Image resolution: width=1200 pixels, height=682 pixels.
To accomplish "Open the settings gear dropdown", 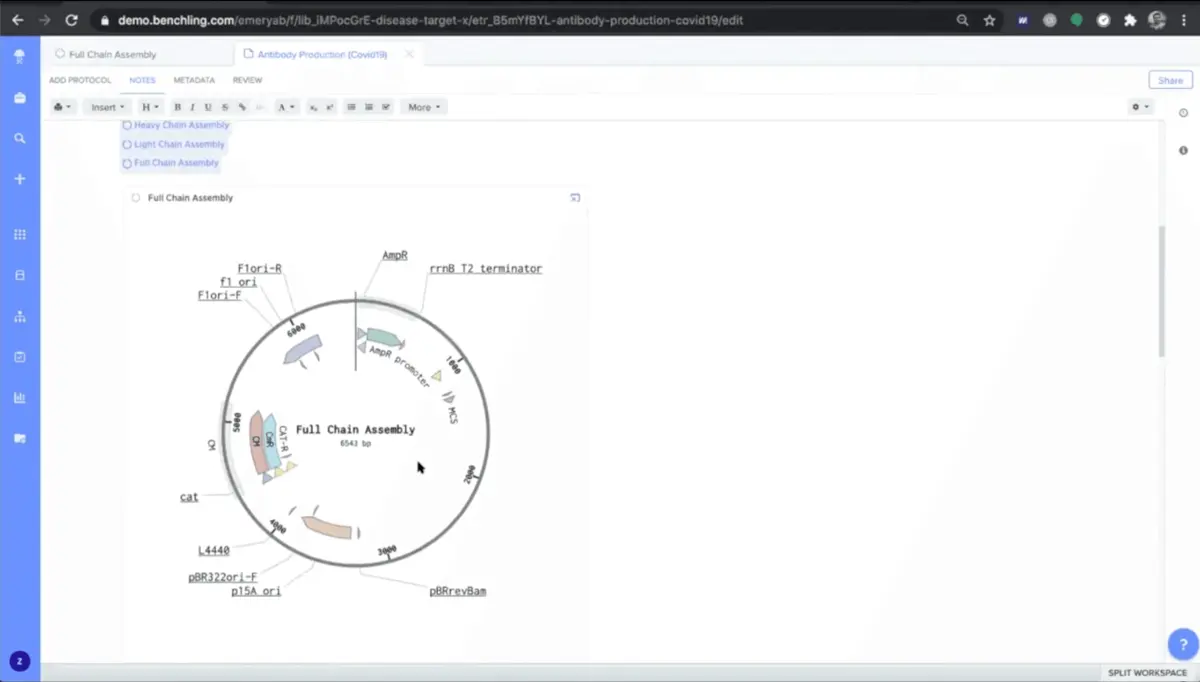I will 1140,107.
